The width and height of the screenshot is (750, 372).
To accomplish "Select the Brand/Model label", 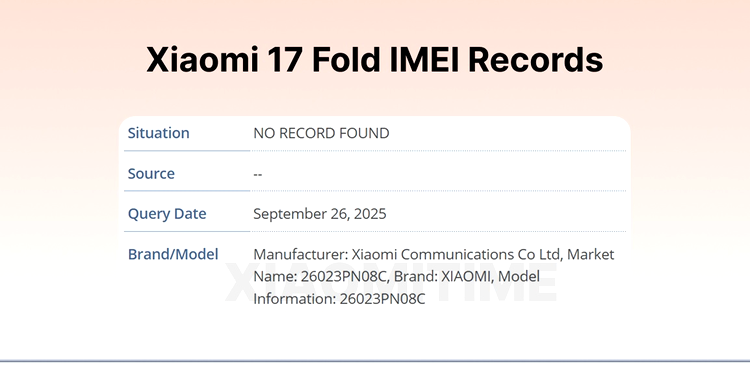I will [x=173, y=254].
